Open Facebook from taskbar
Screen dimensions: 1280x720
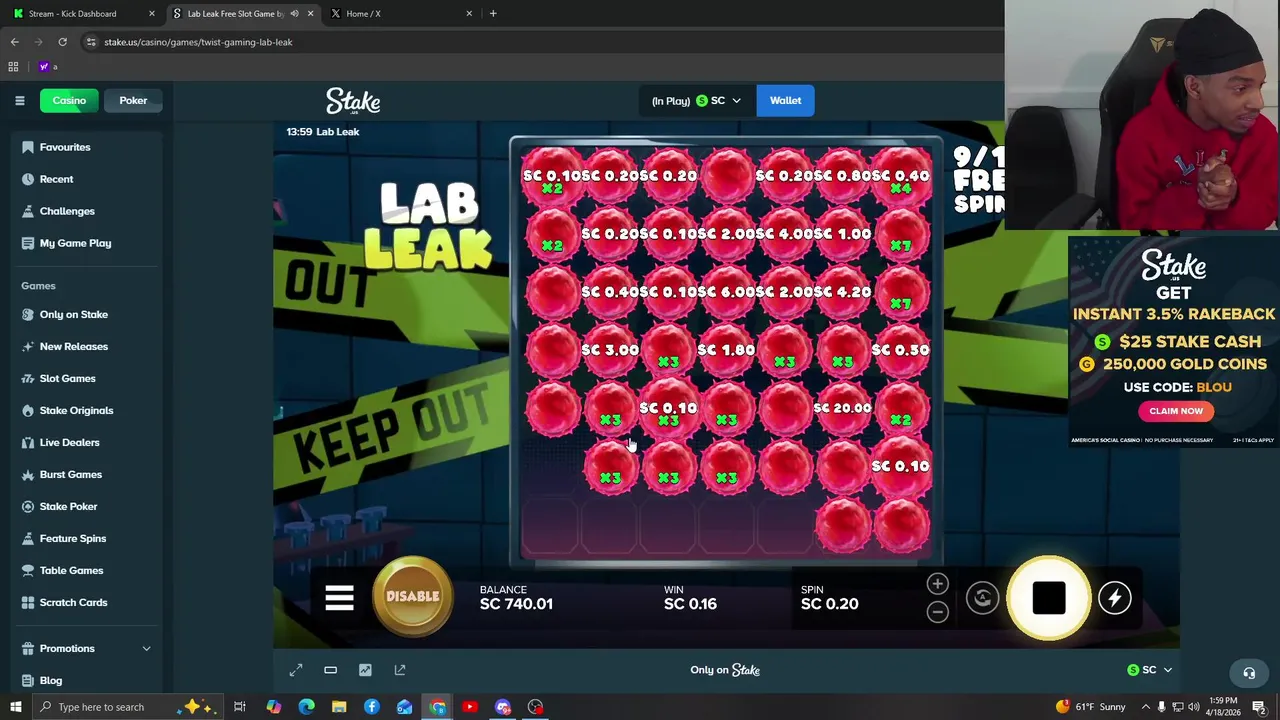pos(372,707)
